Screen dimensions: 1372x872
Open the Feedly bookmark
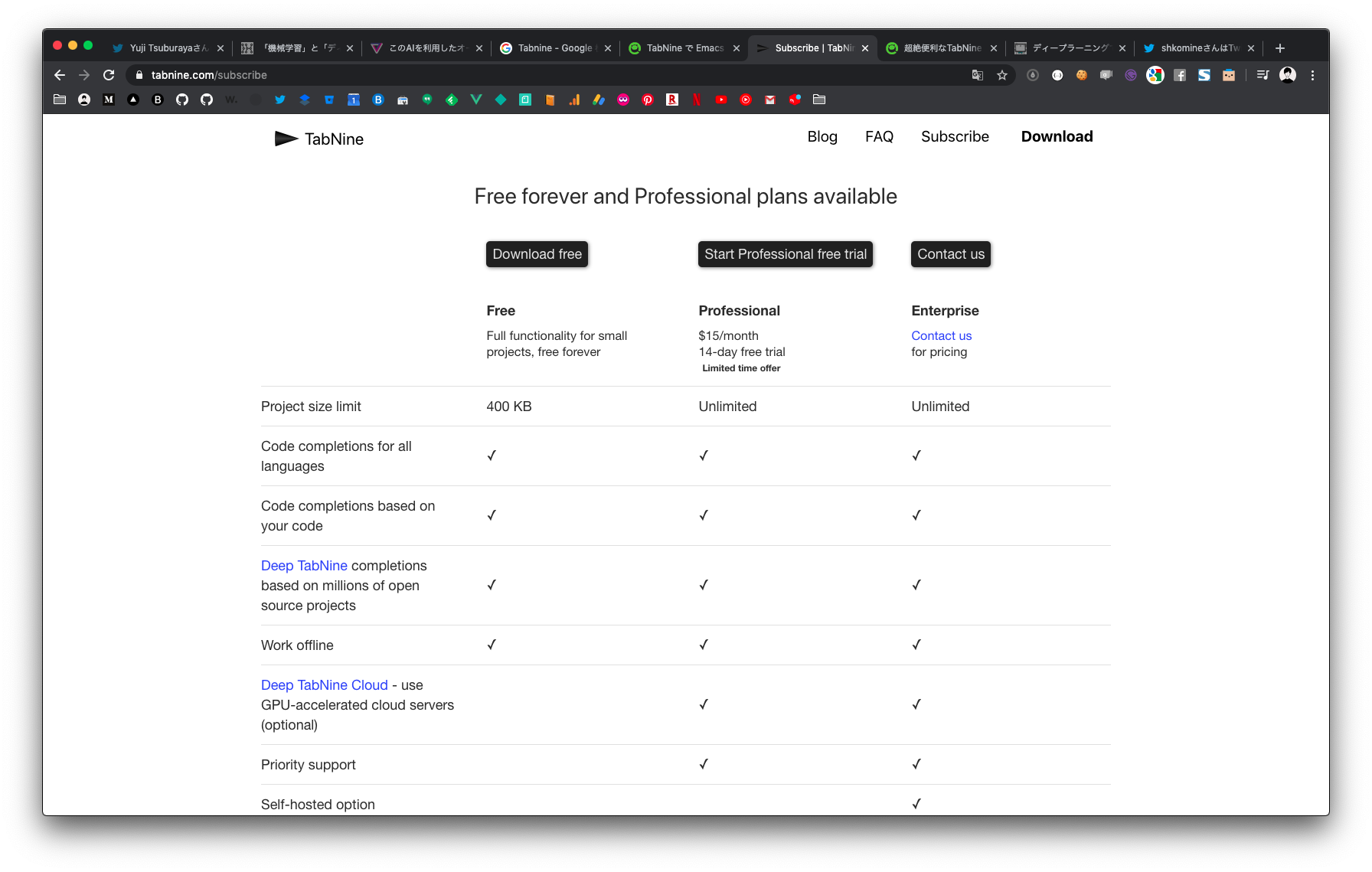coord(452,100)
